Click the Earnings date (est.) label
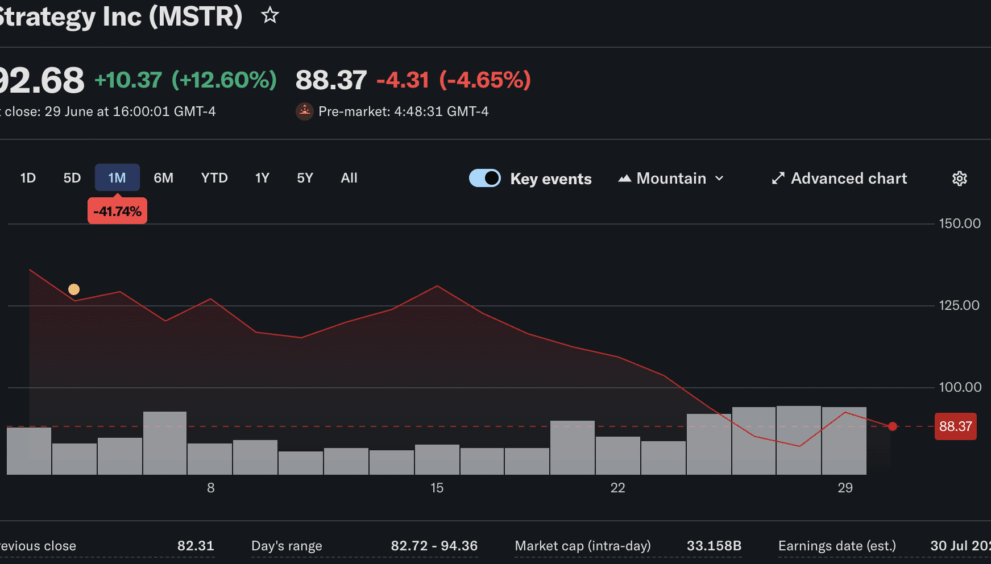This screenshot has height=564, width=991. [x=837, y=546]
